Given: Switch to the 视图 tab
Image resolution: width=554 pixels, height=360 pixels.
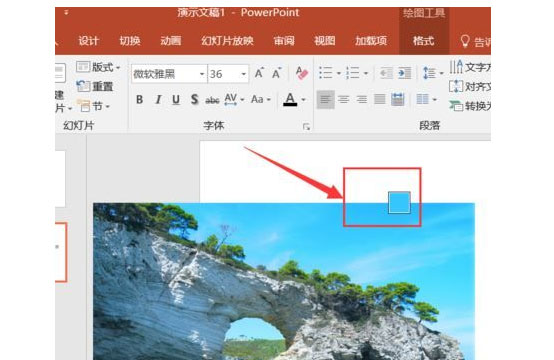Looking at the screenshot, I should click(x=324, y=41).
